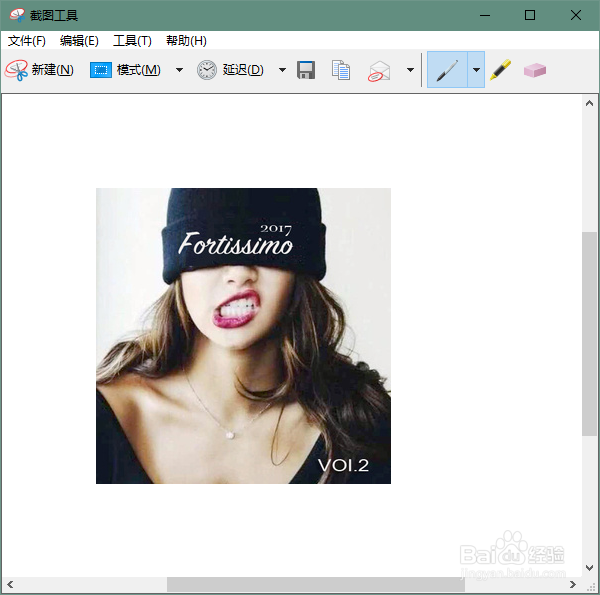Select the Pen tool
The width and height of the screenshot is (600, 595).
point(447,70)
